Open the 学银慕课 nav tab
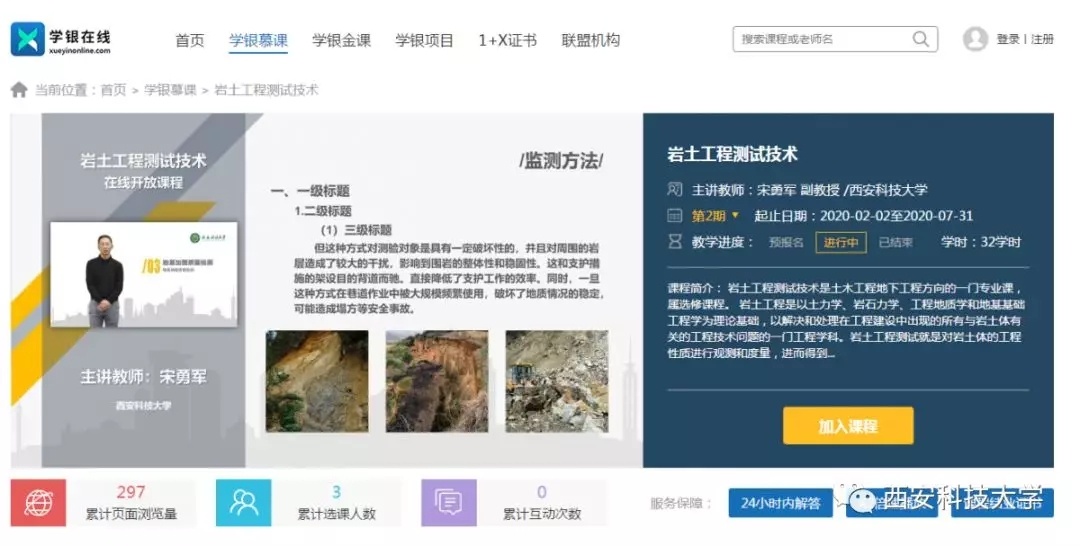The height and width of the screenshot is (546, 1080). (258, 40)
